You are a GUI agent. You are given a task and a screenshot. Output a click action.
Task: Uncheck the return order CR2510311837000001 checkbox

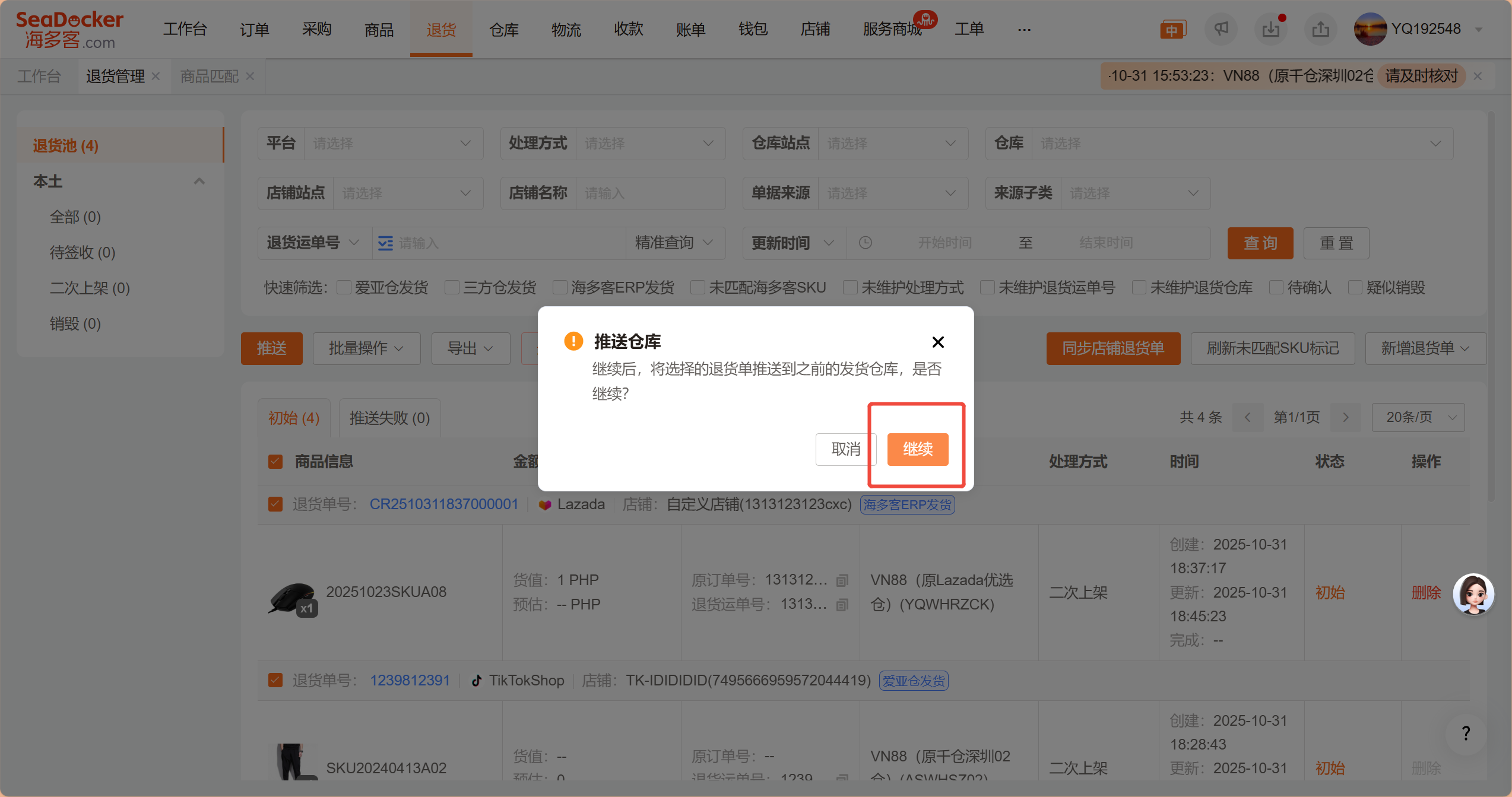[275, 504]
